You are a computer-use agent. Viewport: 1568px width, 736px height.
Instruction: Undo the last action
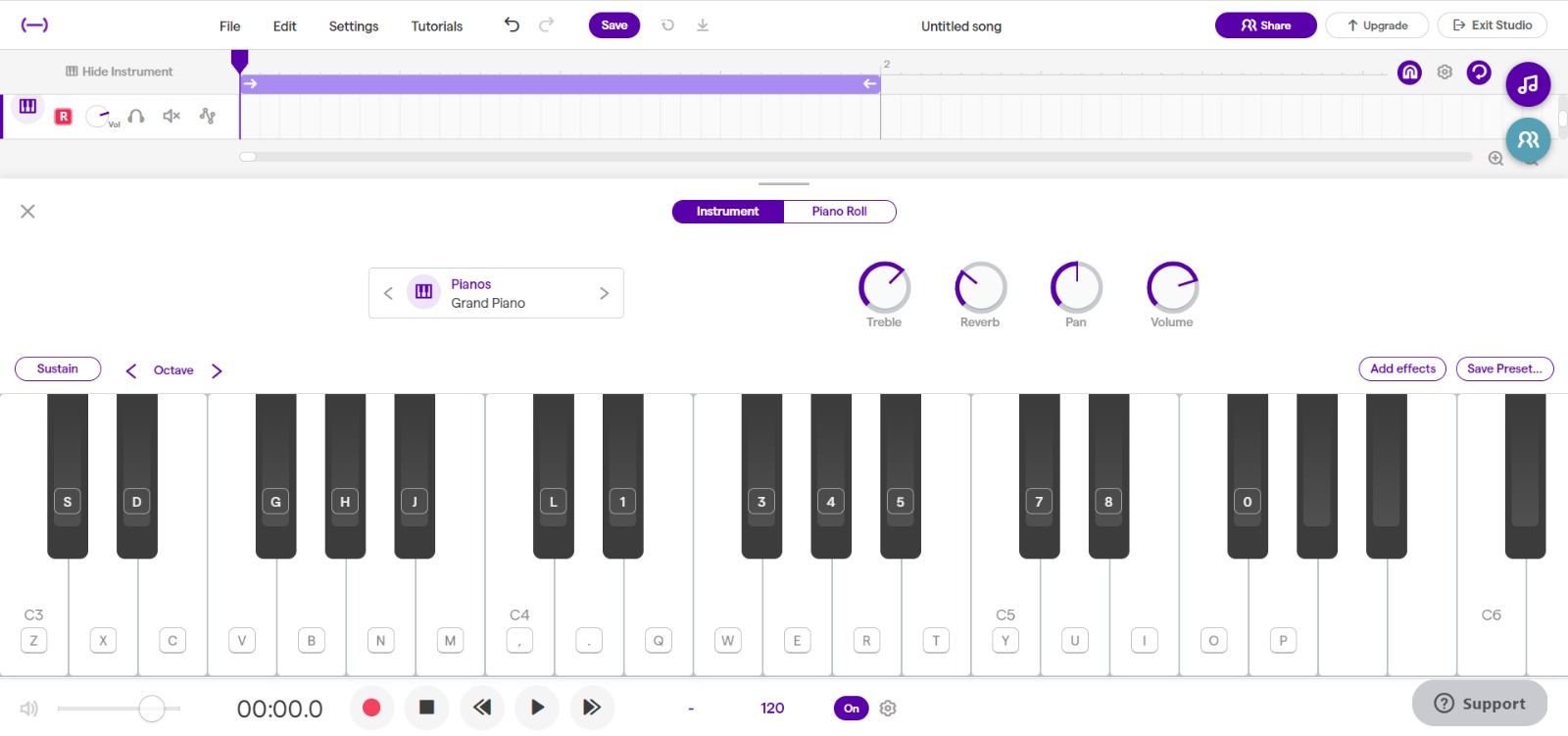coord(512,25)
